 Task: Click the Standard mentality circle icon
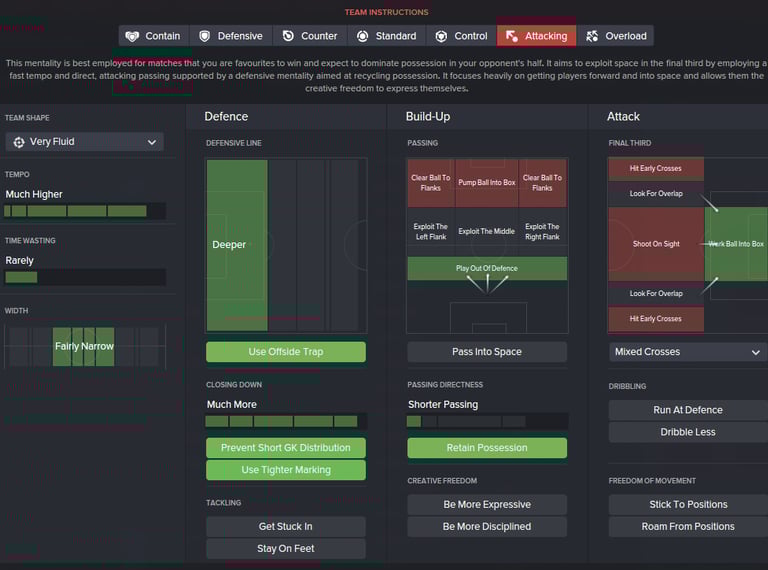[362, 36]
